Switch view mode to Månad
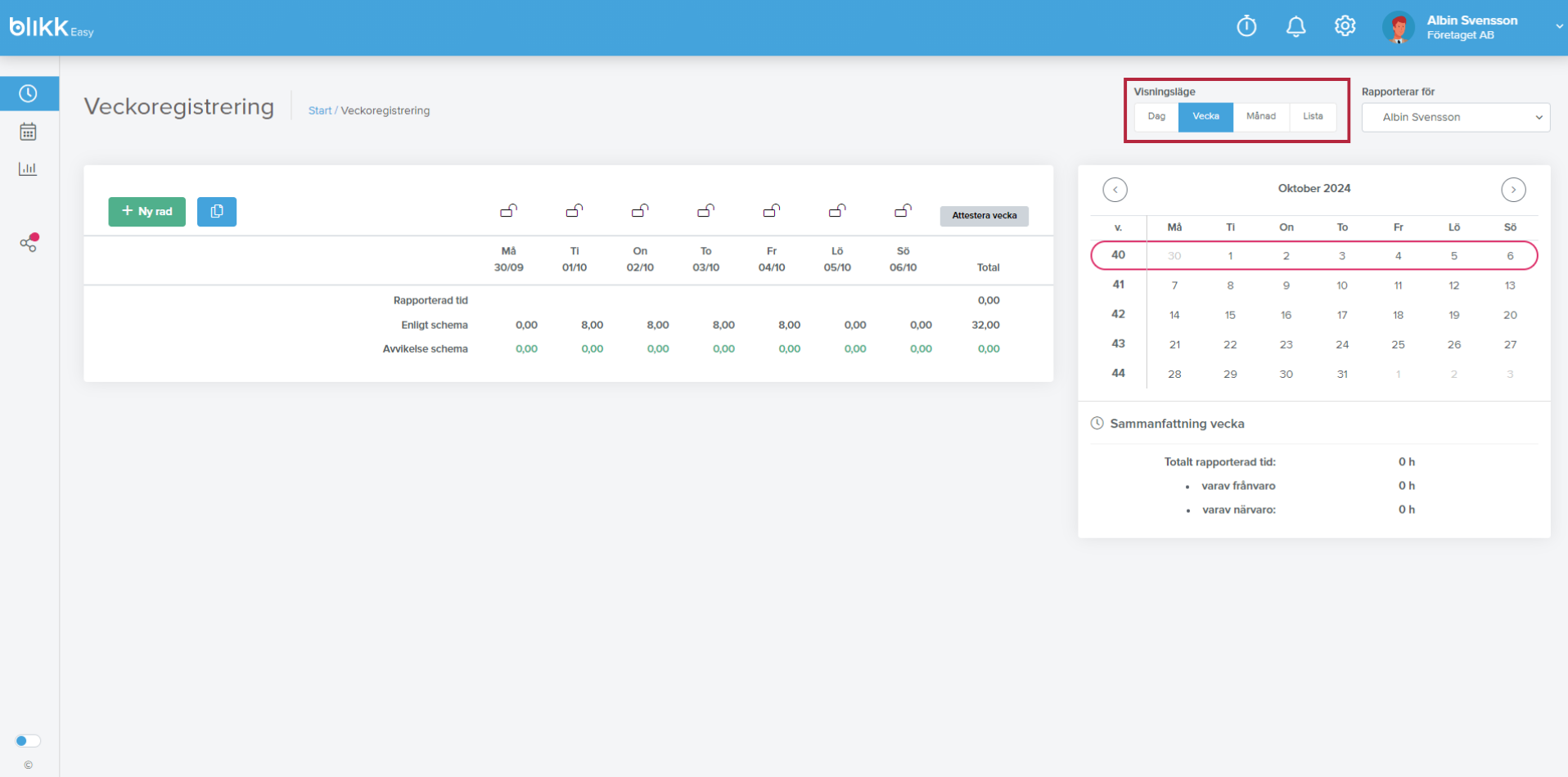The height and width of the screenshot is (777, 1568). [1261, 117]
